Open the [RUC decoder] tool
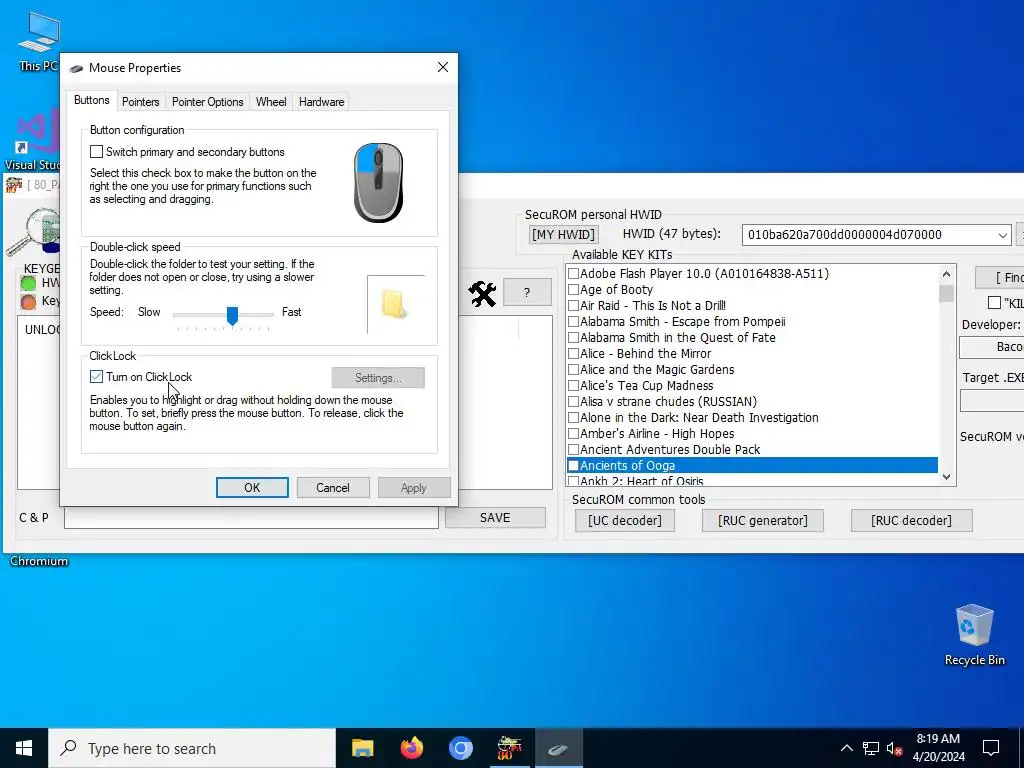This screenshot has height=768, width=1024. click(912, 520)
